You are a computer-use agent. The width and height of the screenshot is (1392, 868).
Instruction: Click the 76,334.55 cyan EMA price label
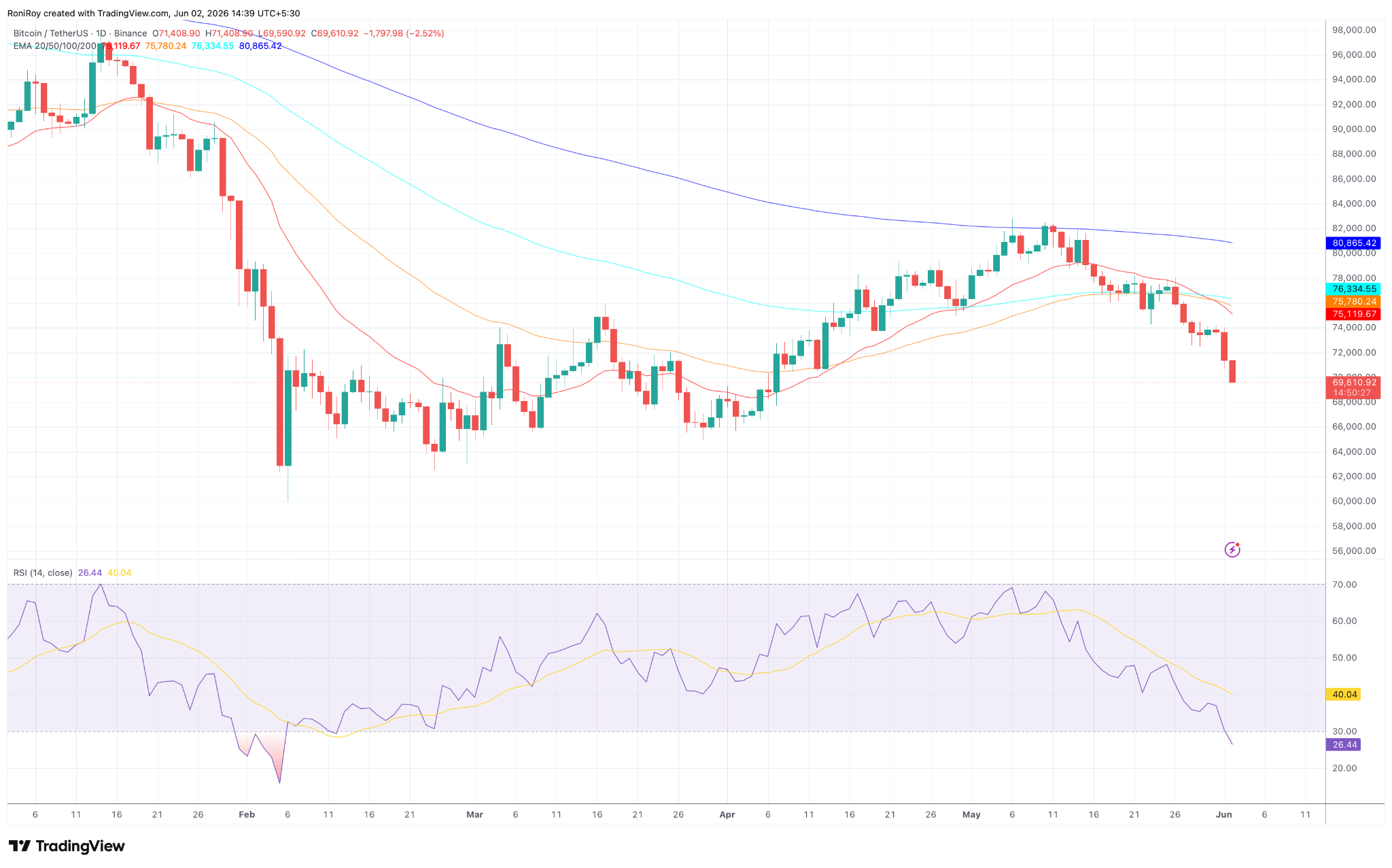[x=1353, y=290]
